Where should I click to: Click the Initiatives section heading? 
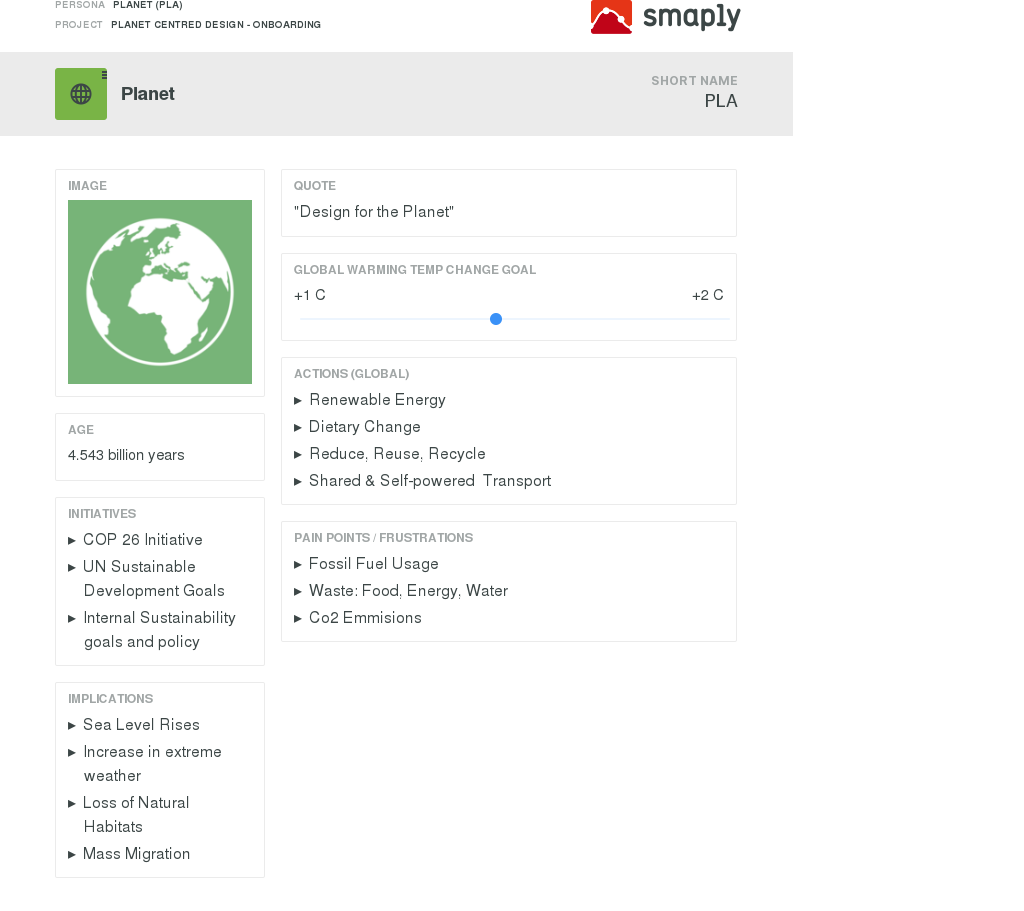pyautogui.click(x=102, y=514)
